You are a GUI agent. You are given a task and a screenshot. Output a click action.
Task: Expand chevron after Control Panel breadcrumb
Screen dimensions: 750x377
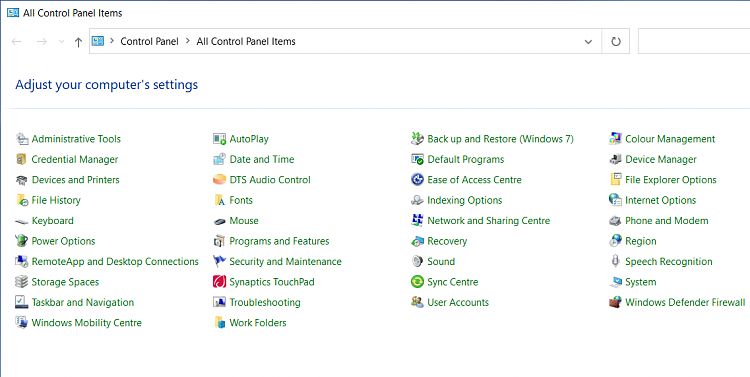click(188, 41)
